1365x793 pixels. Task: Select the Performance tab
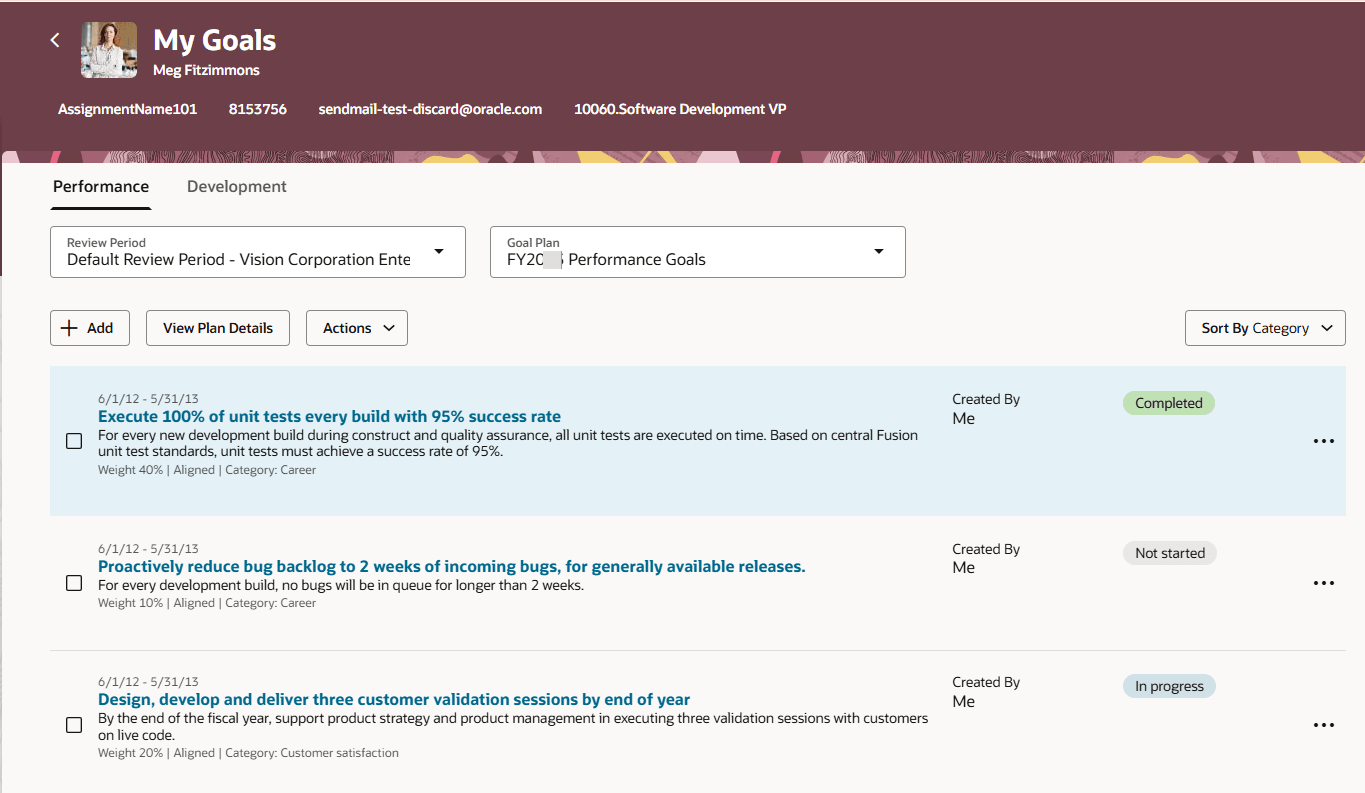[101, 187]
